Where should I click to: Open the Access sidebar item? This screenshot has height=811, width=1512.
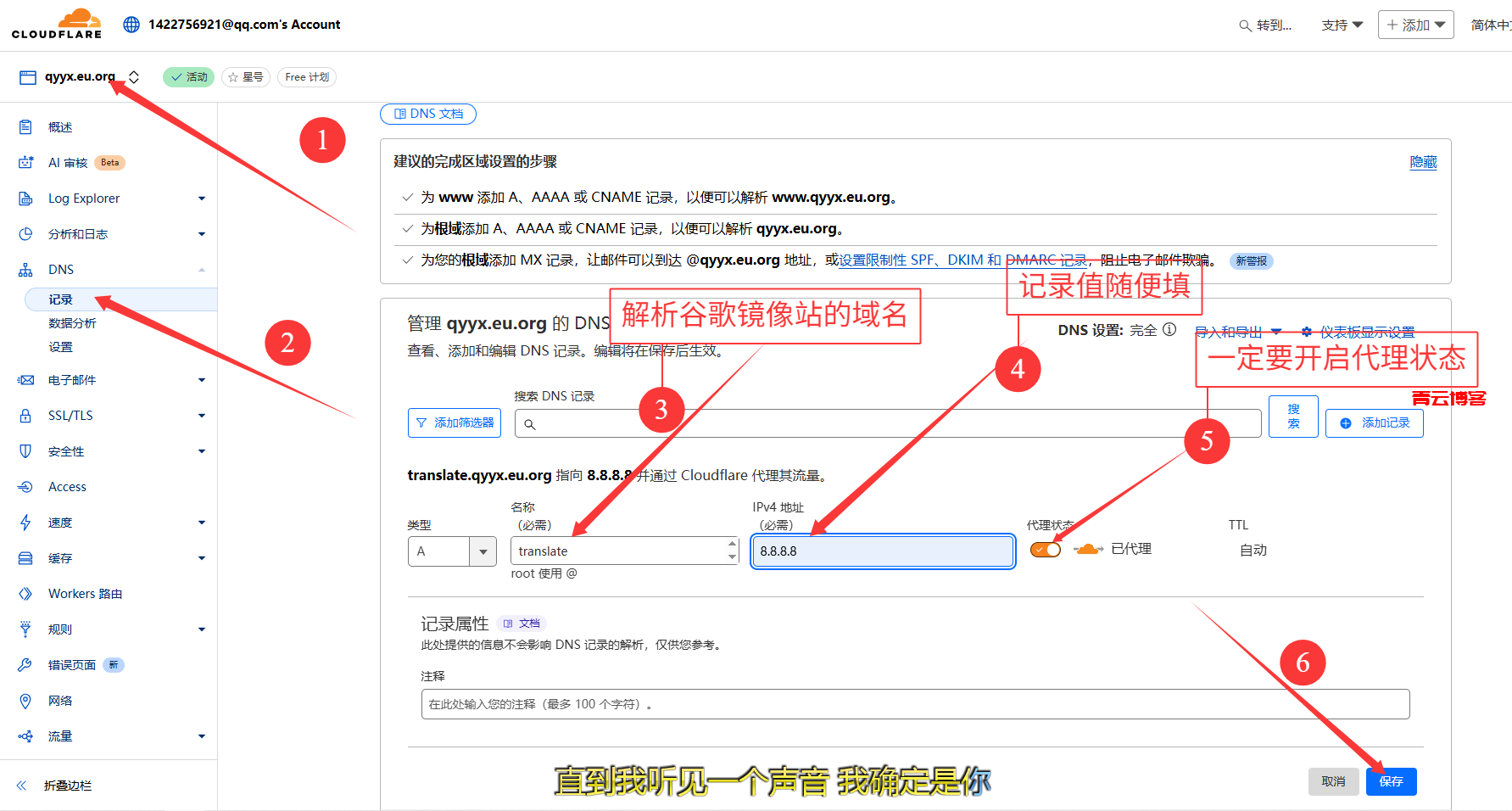point(67,487)
